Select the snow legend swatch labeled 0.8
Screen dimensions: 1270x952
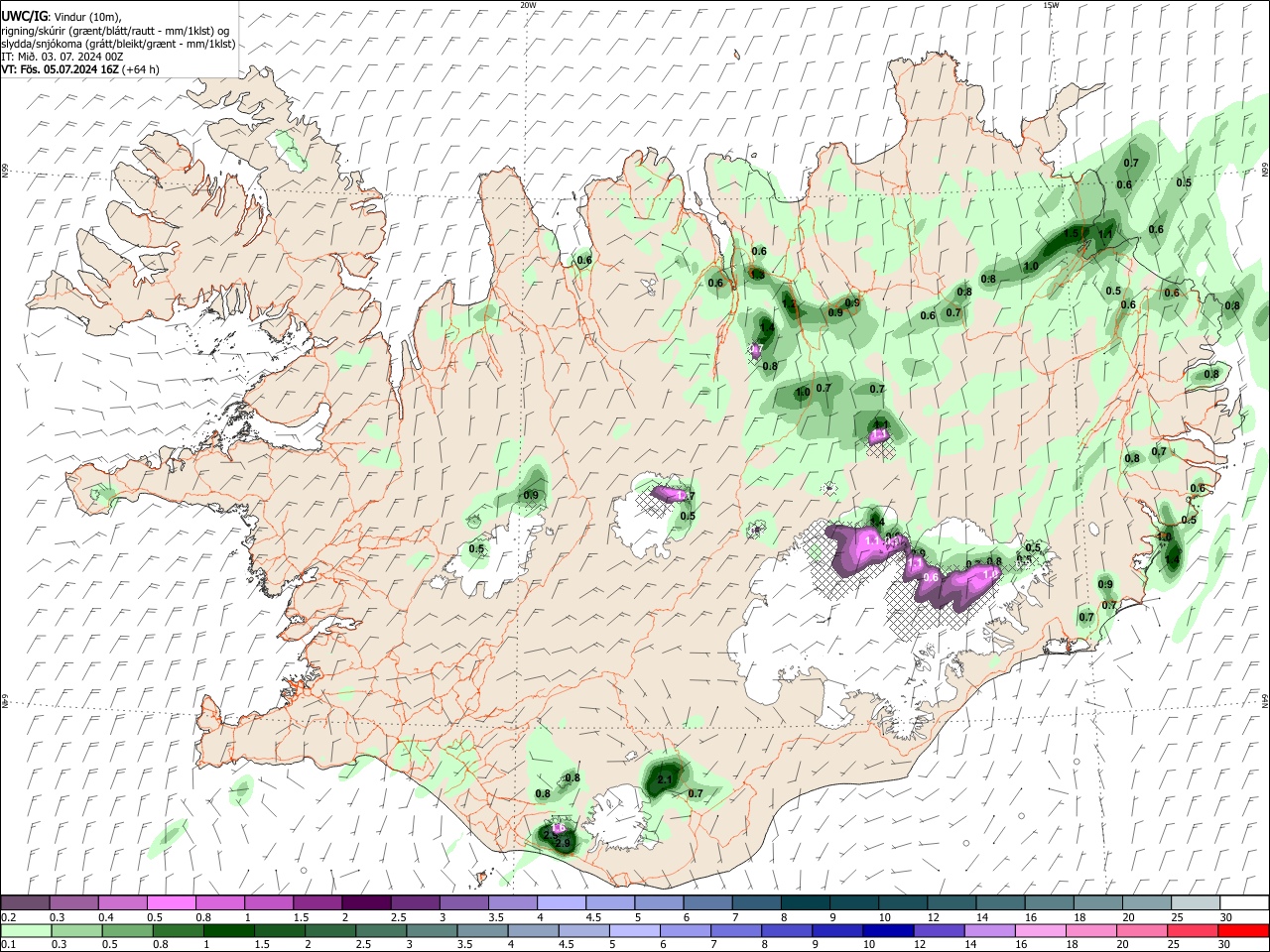pyautogui.click(x=219, y=902)
